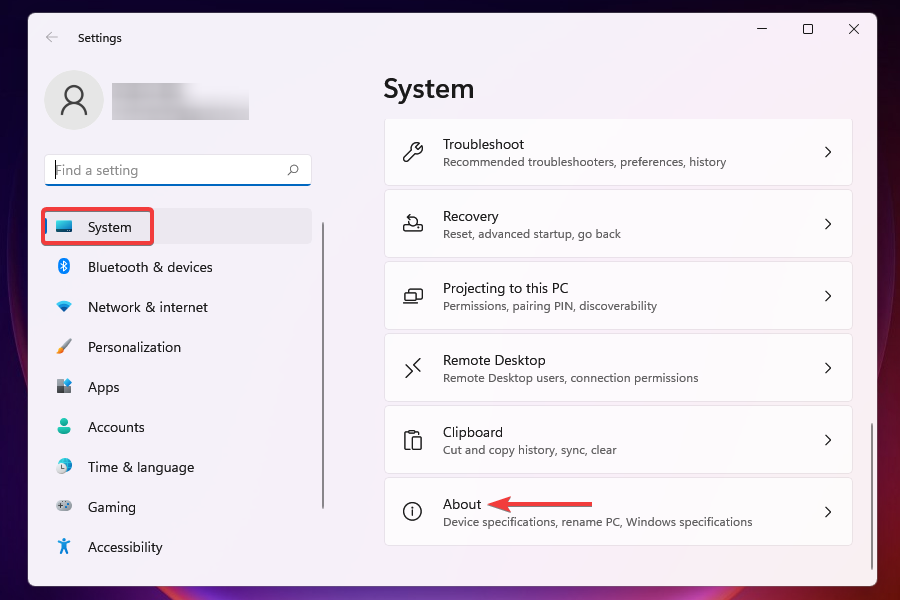
Task: Click the Personalization paintbrush icon
Action: (x=64, y=347)
